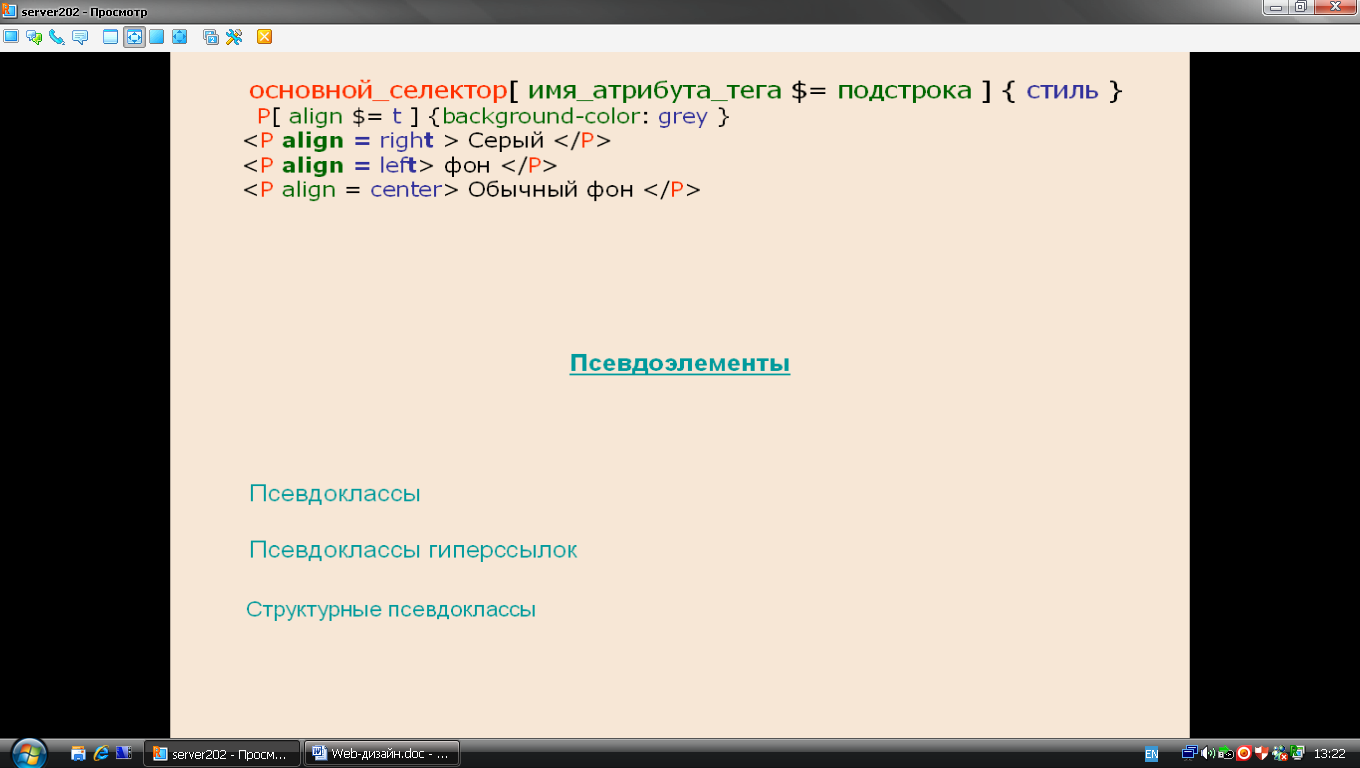This screenshot has height=768, width=1360.
Task: Open the Псевдоэлементы link
Action: pos(680,363)
